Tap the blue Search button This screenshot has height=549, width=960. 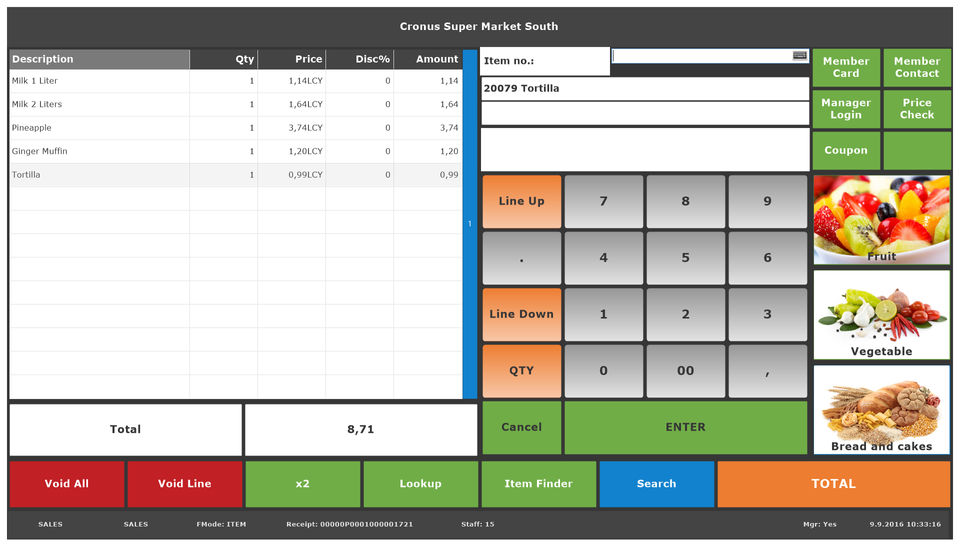coord(657,484)
